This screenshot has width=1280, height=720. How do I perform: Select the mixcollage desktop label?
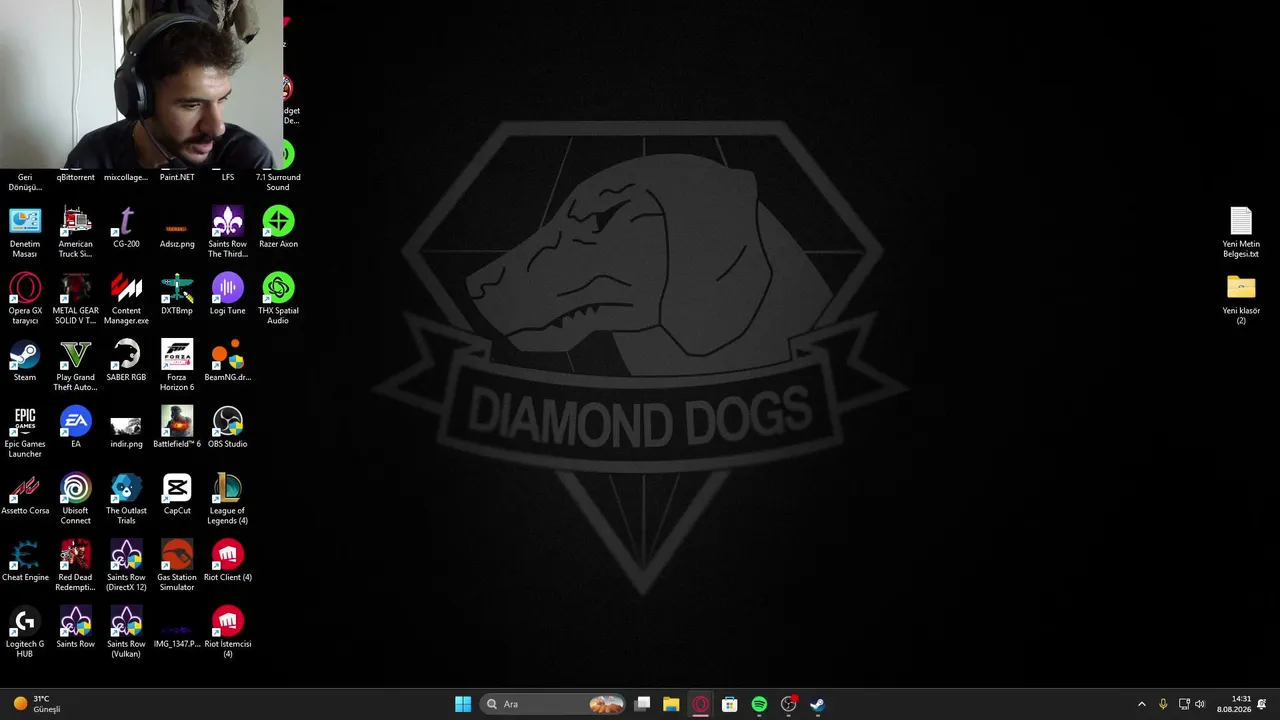pos(126,177)
